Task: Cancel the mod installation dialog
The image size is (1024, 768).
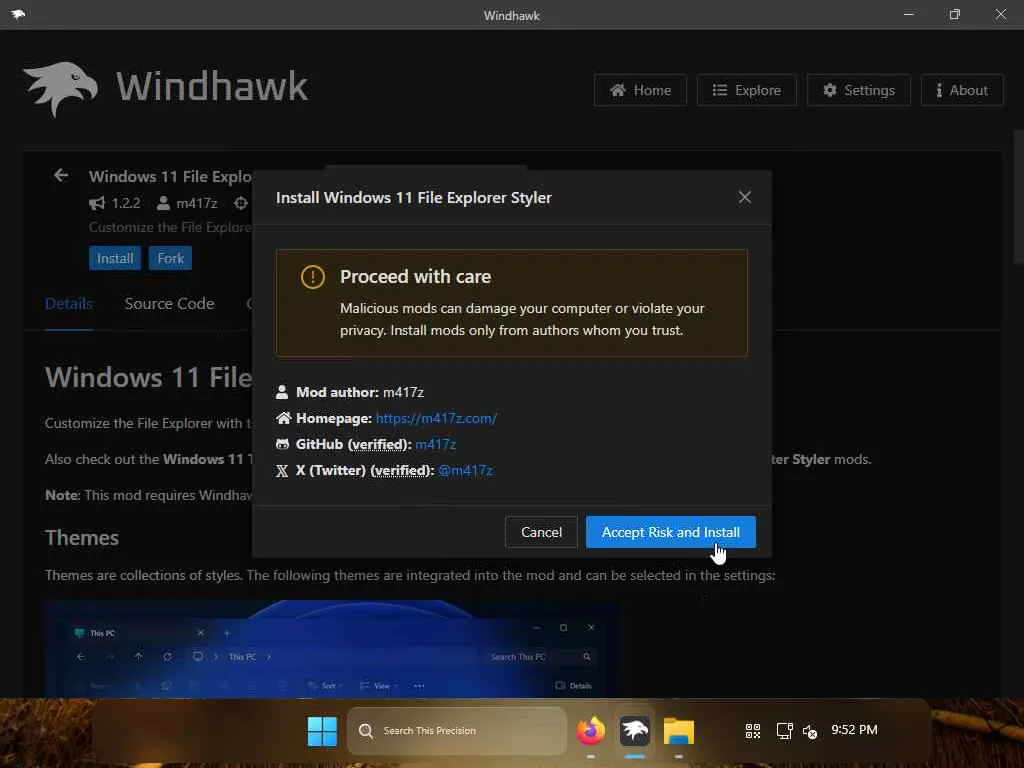Action: click(x=541, y=532)
